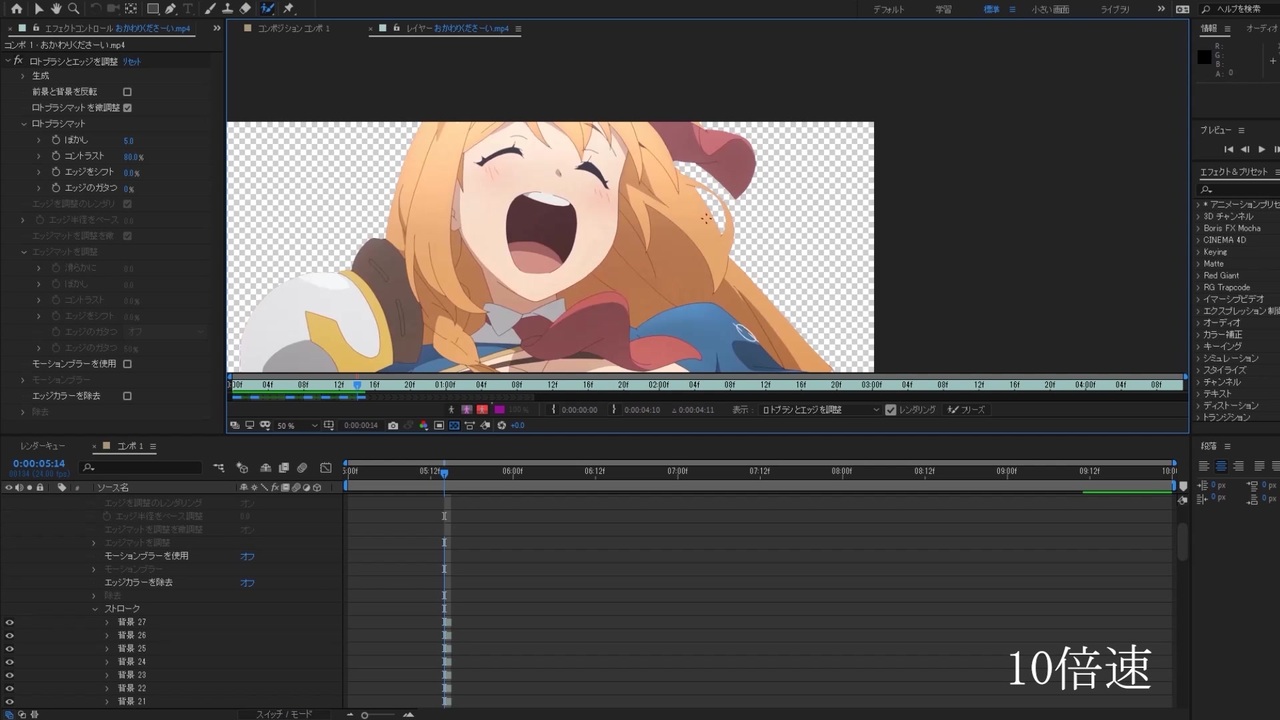Viewport: 1280px width, 720px height.
Task: Switch to コンポジション コンポ 1 tab
Action: pos(293,29)
